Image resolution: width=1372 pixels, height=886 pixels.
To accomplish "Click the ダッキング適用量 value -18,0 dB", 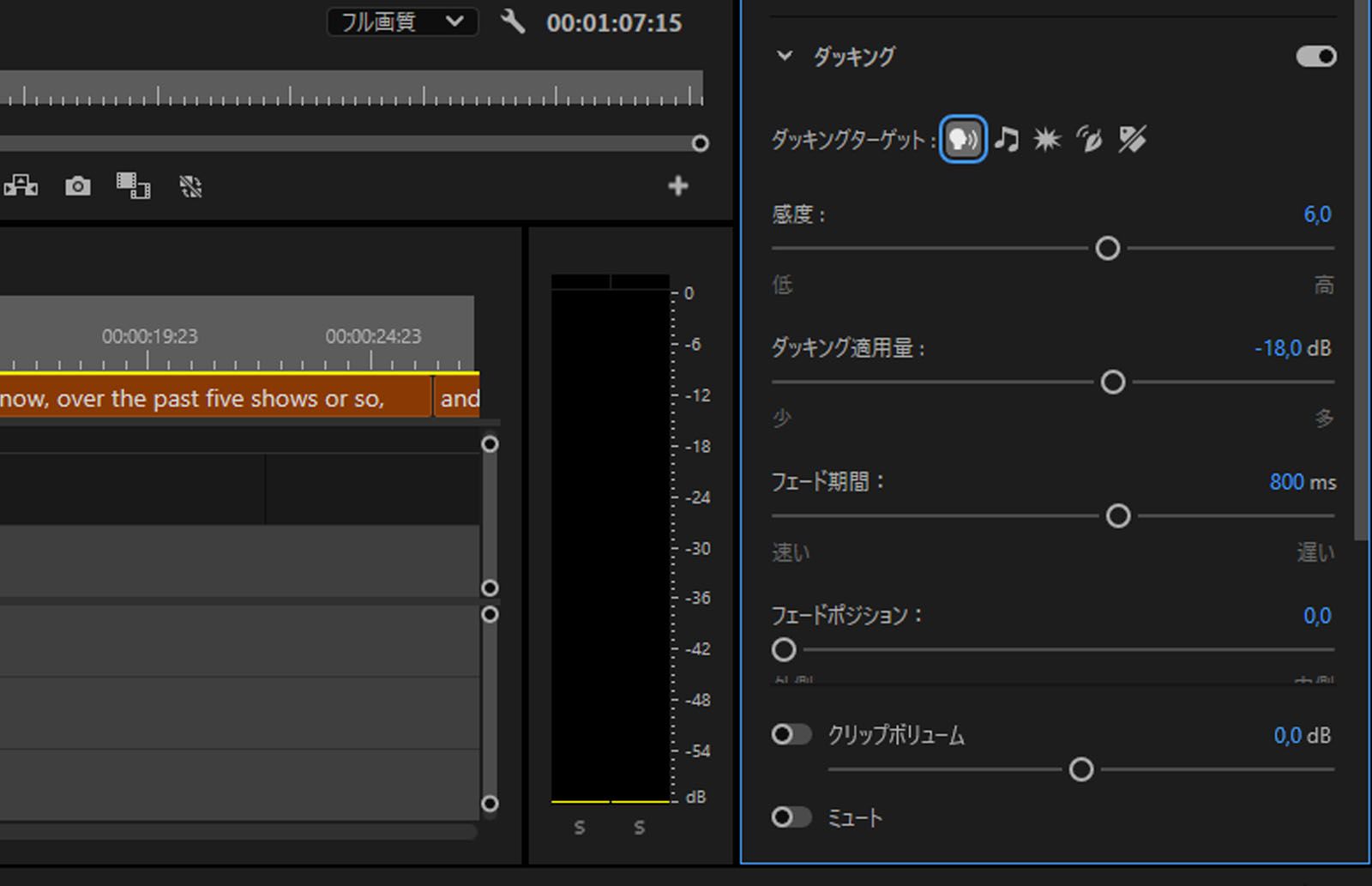I will pos(1293,348).
